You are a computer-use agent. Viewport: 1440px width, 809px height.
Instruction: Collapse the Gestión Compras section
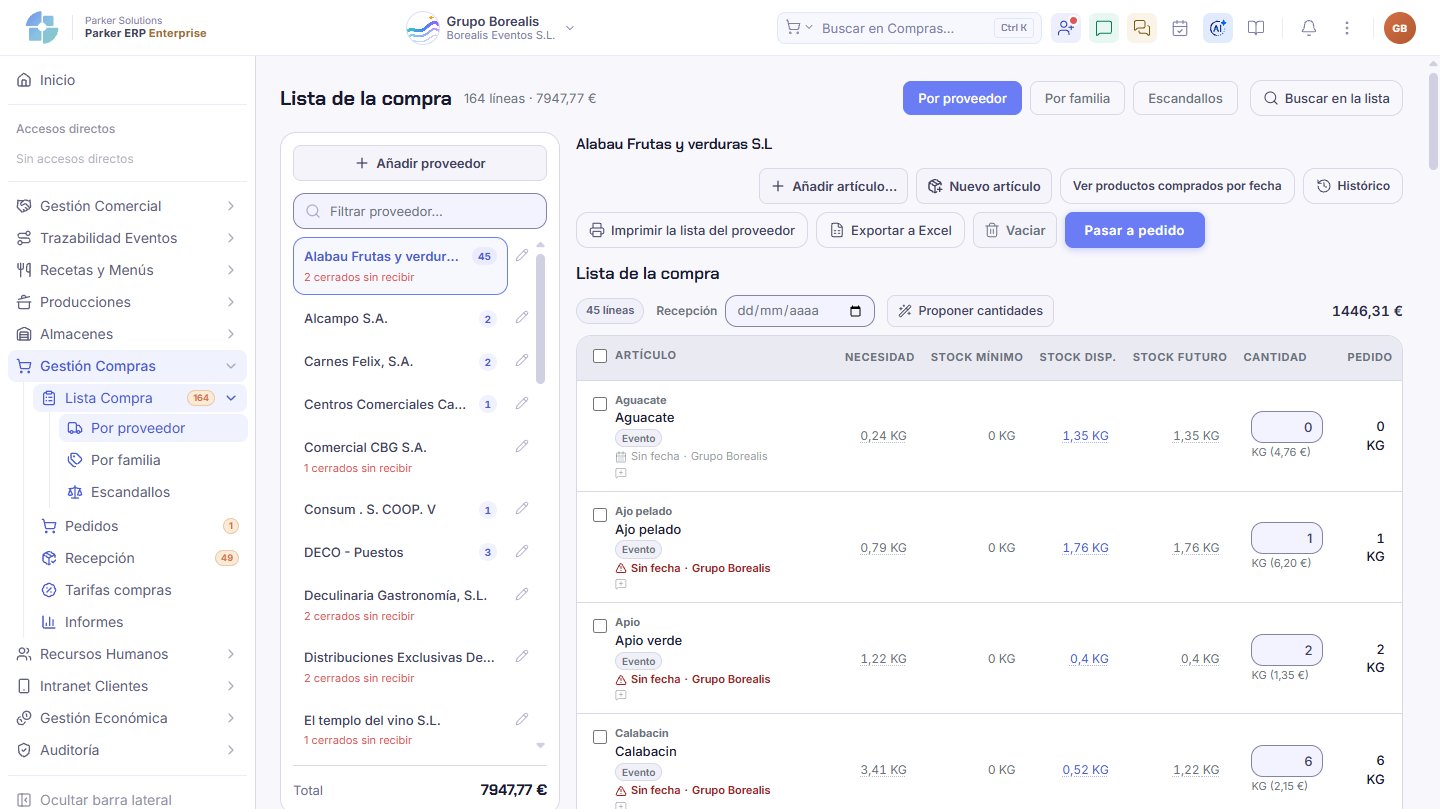point(127,366)
